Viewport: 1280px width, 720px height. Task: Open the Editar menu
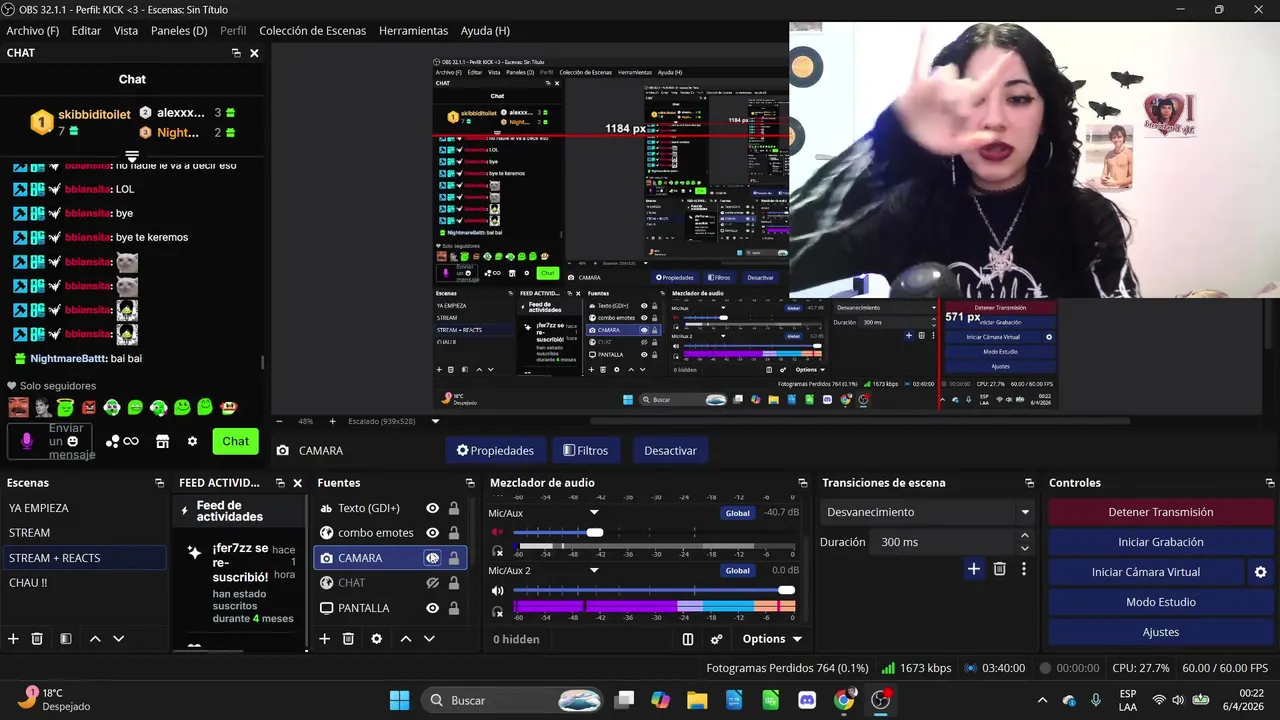pos(86,31)
